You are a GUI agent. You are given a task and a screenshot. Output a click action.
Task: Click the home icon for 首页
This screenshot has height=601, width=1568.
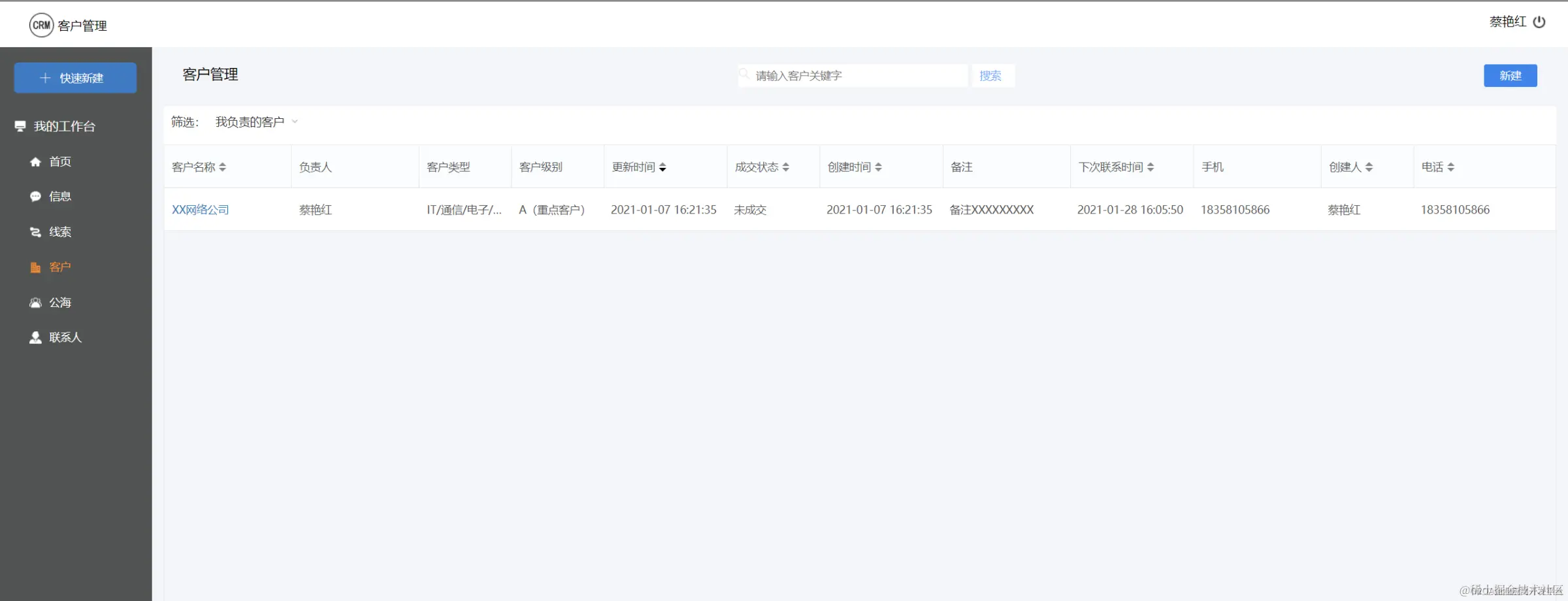click(35, 161)
